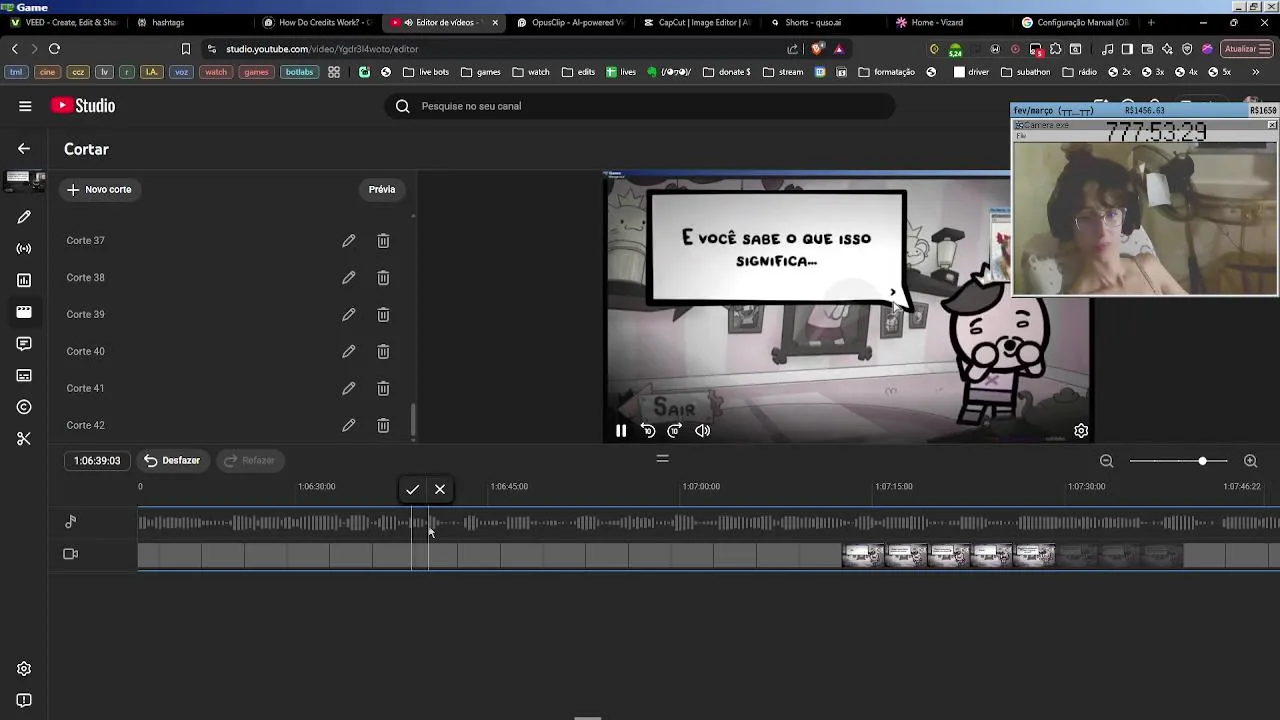Open preview player settings gear

pos(1081,431)
